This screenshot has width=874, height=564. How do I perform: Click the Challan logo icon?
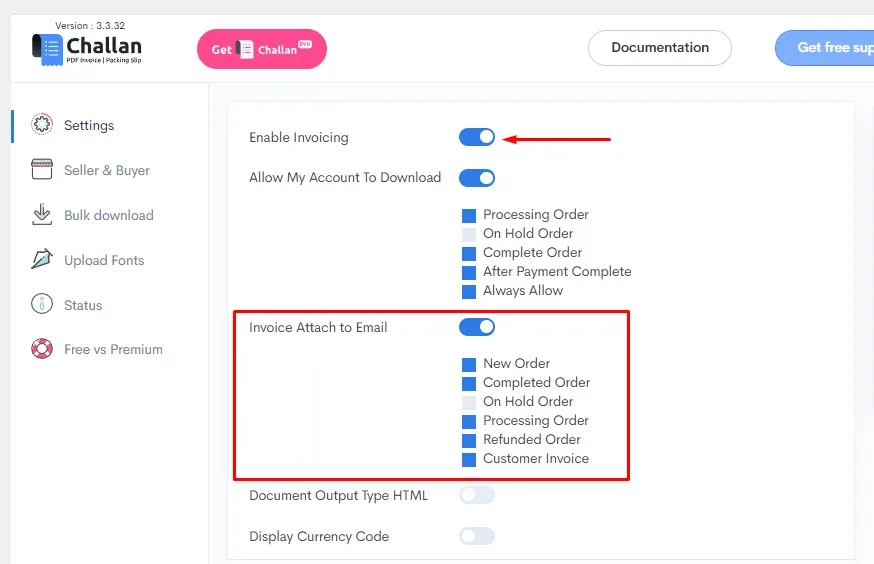pyautogui.click(x=47, y=50)
